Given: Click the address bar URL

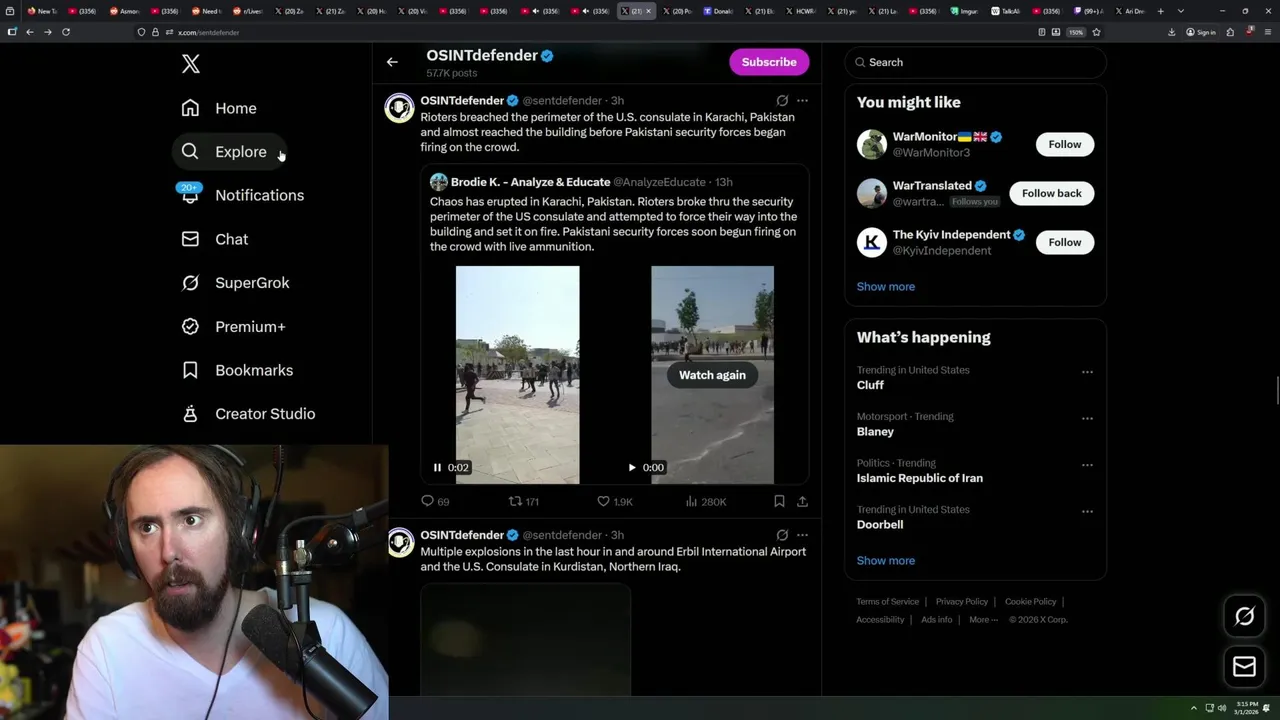Looking at the screenshot, I should (209, 32).
